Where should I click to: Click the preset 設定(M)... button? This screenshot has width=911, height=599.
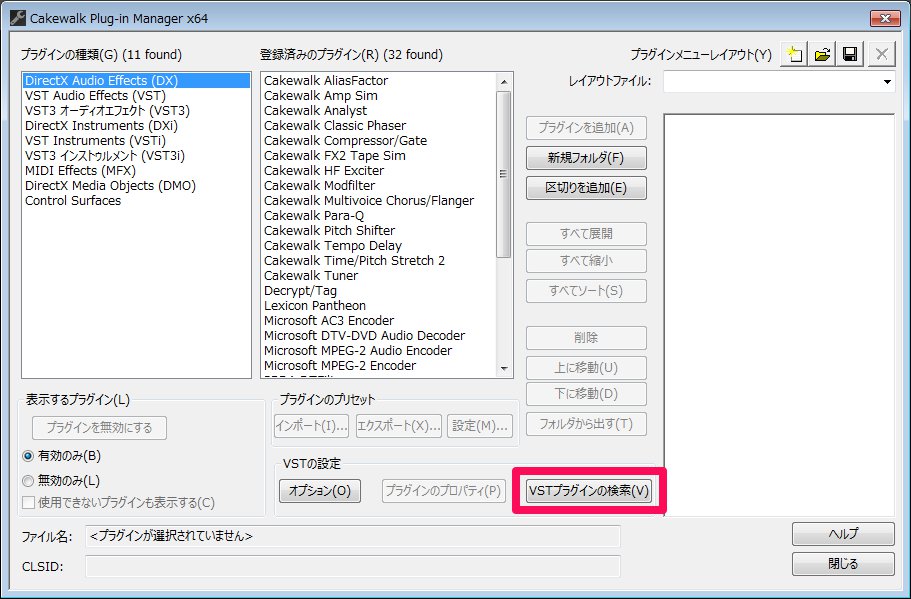[x=480, y=426]
